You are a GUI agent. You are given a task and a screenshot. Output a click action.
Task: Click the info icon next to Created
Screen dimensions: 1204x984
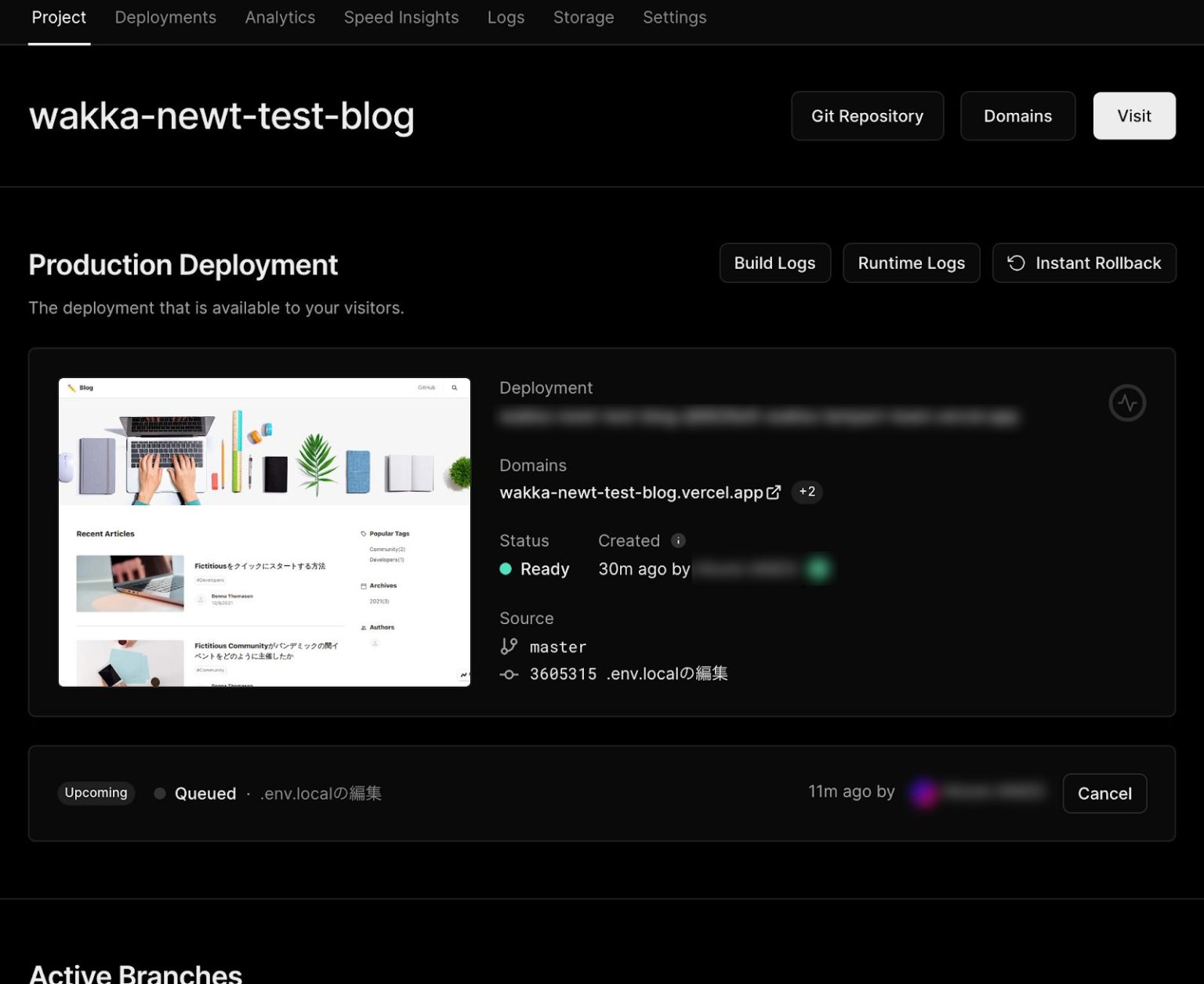[x=677, y=540]
